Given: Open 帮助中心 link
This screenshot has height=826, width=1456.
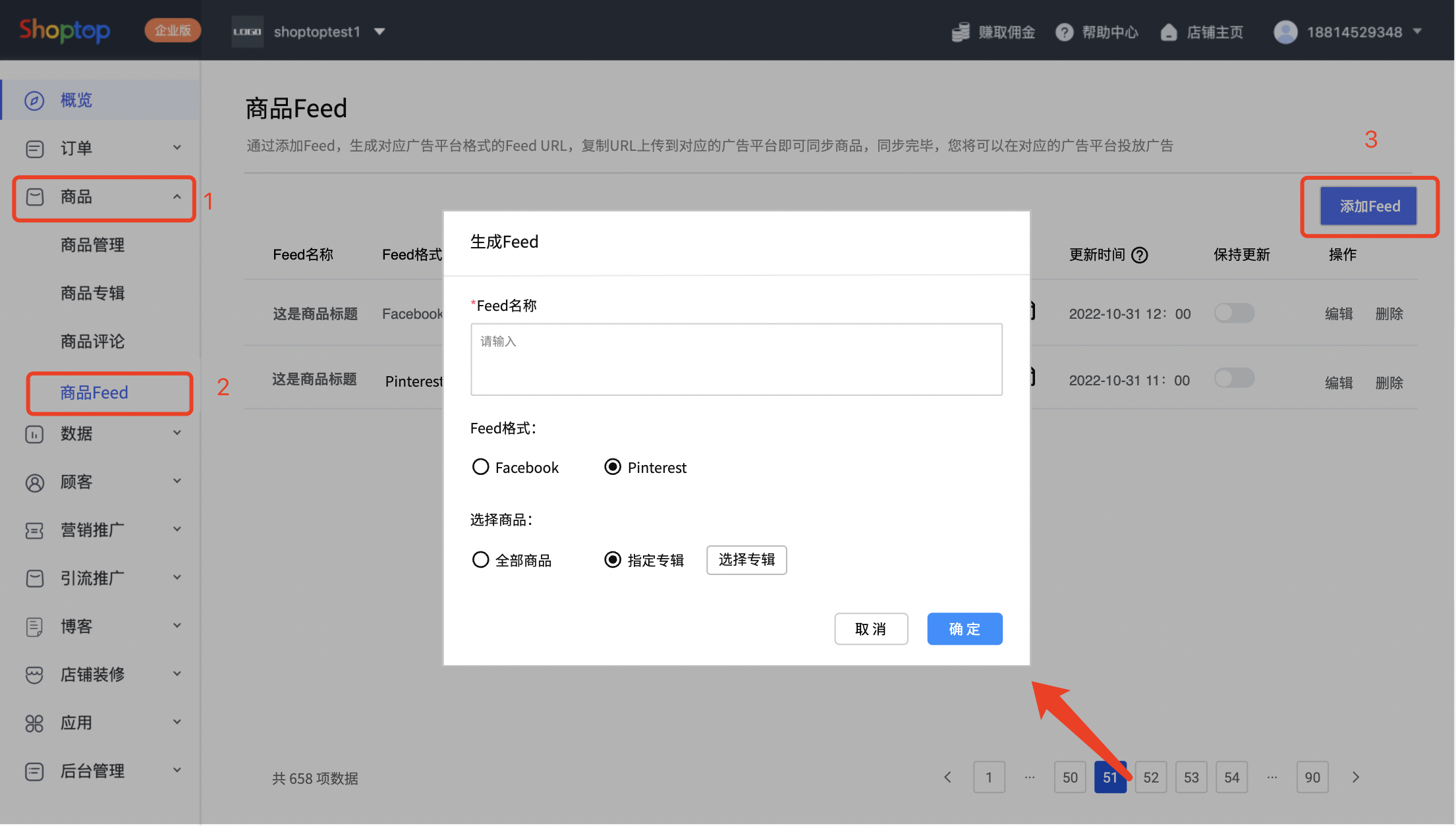Looking at the screenshot, I should (1110, 32).
